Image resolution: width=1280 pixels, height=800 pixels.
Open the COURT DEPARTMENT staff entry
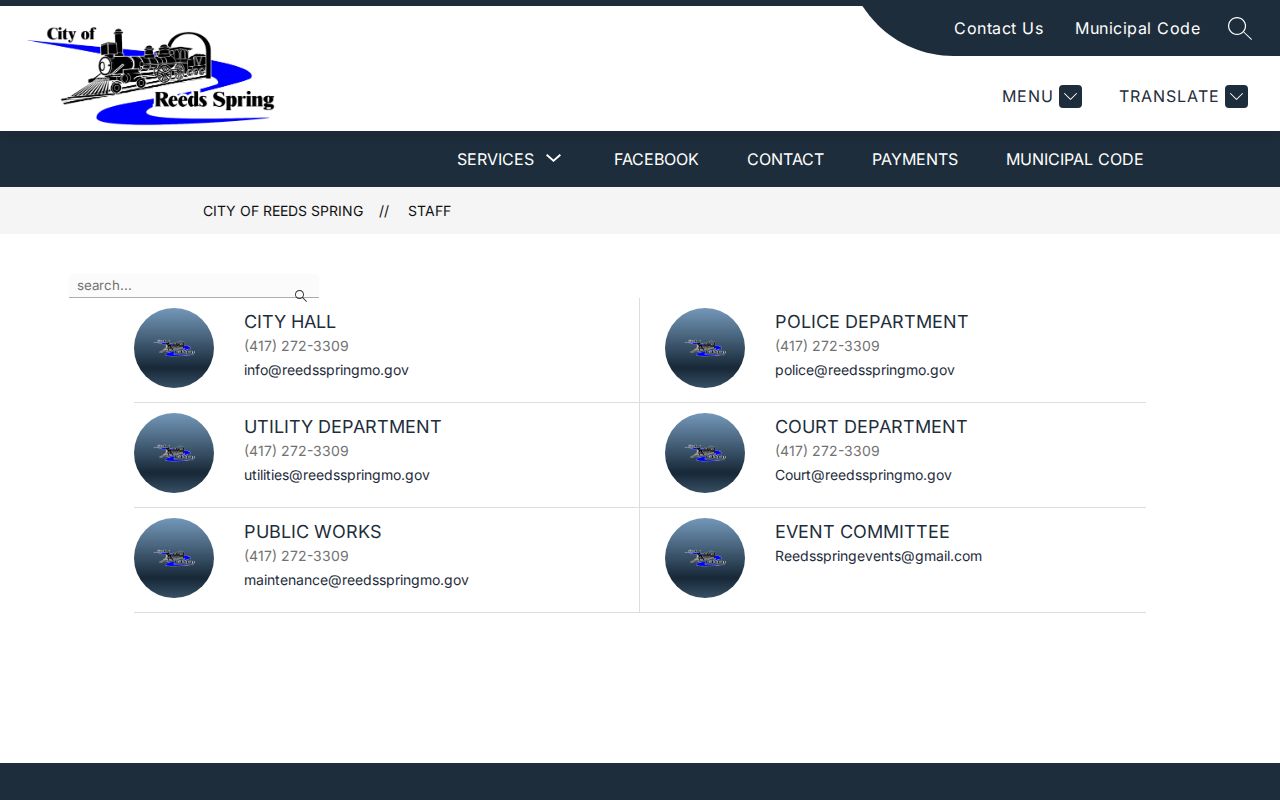871,426
